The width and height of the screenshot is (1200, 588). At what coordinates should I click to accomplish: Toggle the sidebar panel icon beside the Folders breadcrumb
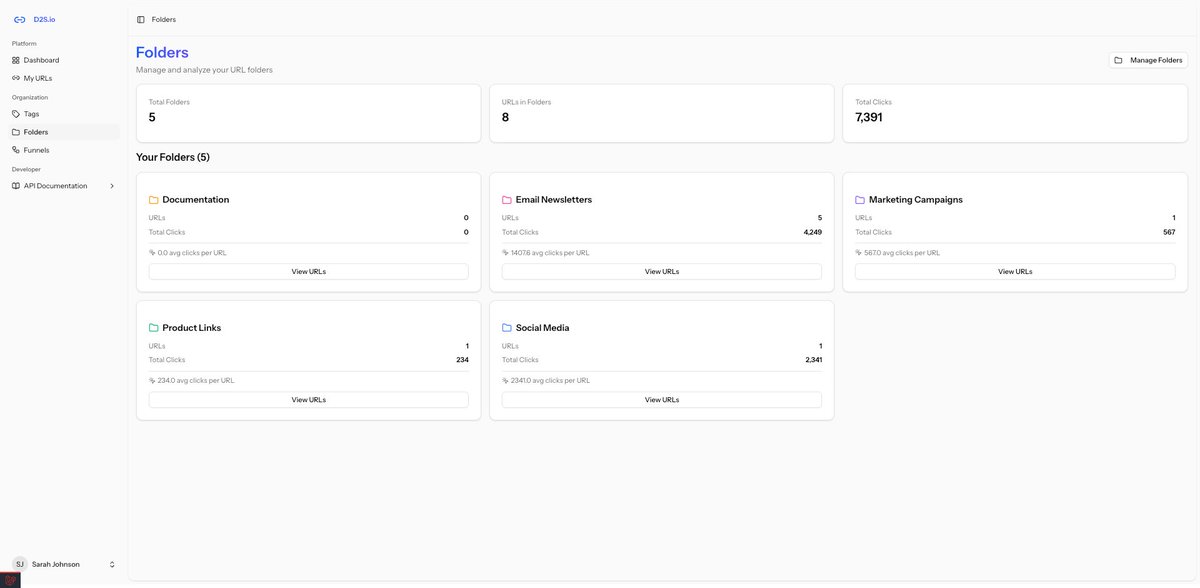(141, 19)
